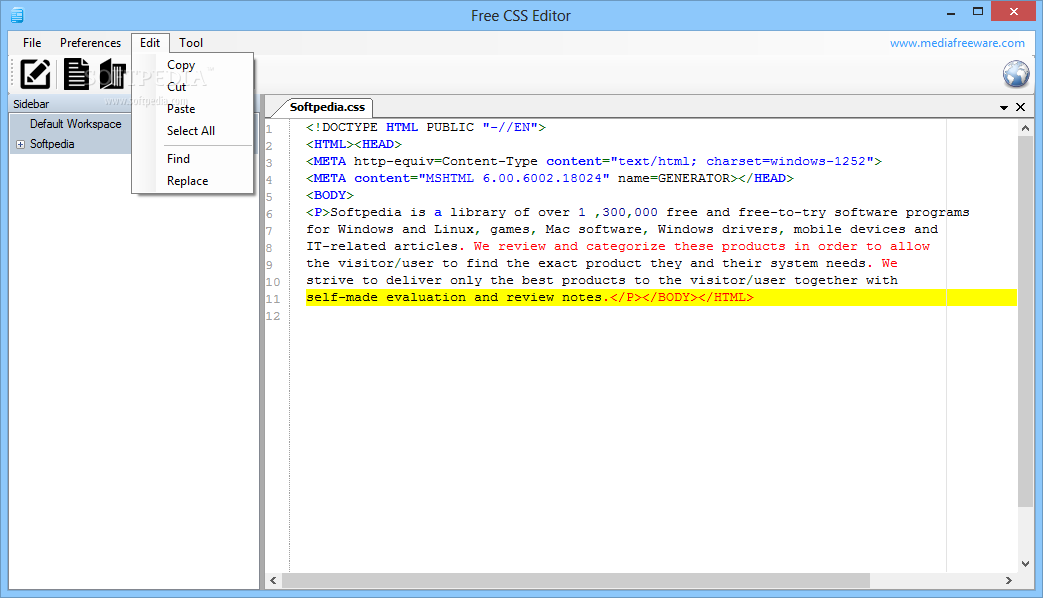The height and width of the screenshot is (598, 1043).
Task: Choose Replace from the Edit menu
Action: click(x=193, y=181)
